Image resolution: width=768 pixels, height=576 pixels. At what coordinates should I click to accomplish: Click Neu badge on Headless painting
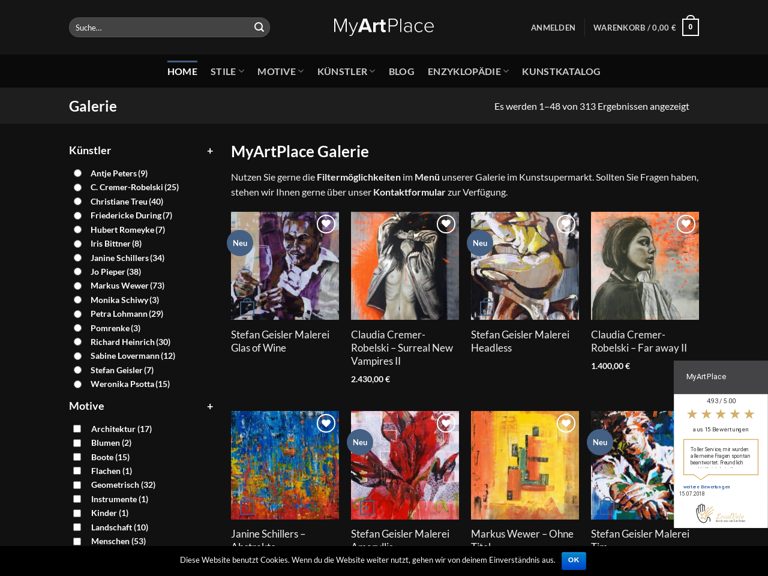coord(480,243)
